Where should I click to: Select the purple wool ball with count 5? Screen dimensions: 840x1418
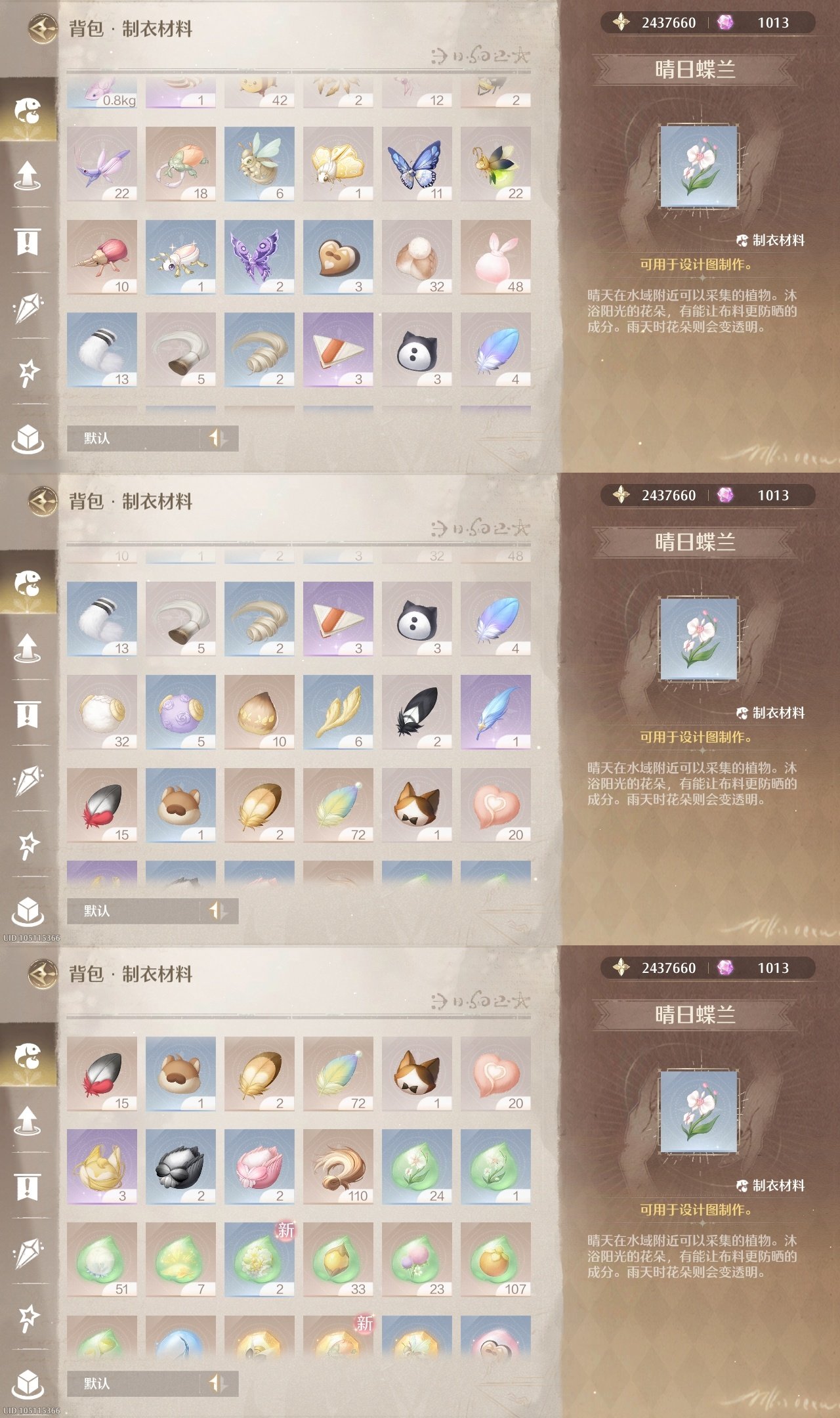tap(180, 712)
